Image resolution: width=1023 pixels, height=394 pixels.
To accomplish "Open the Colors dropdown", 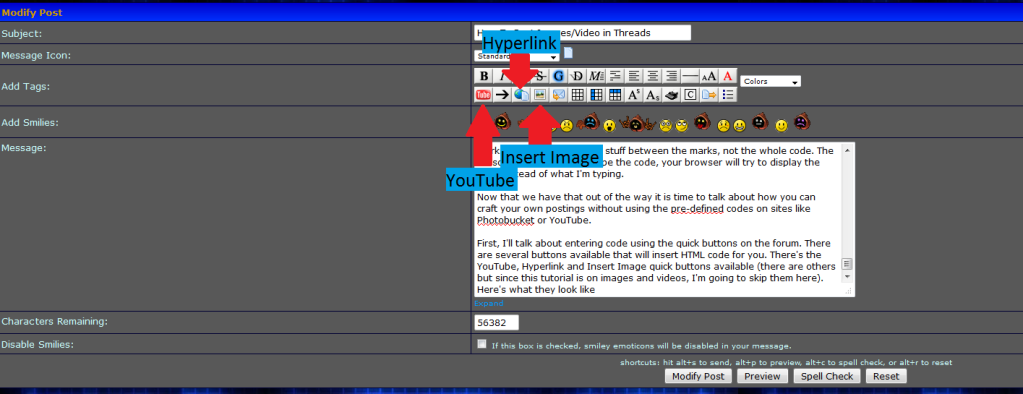I will pos(771,82).
